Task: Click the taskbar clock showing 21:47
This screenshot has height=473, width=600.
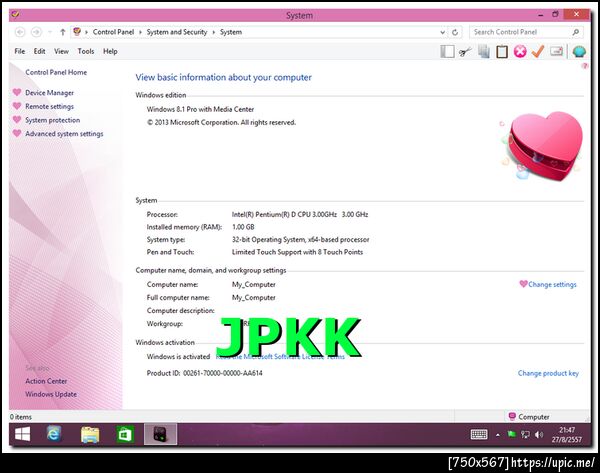Action: [567, 435]
